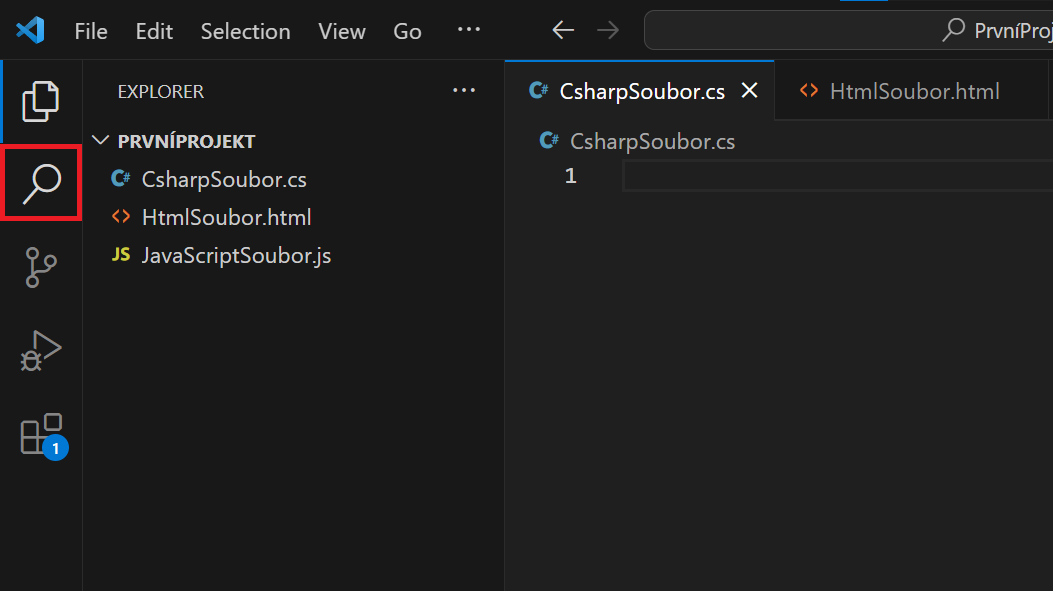Click the CsharpSoubor.cs breadcrumb label

point(652,141)
